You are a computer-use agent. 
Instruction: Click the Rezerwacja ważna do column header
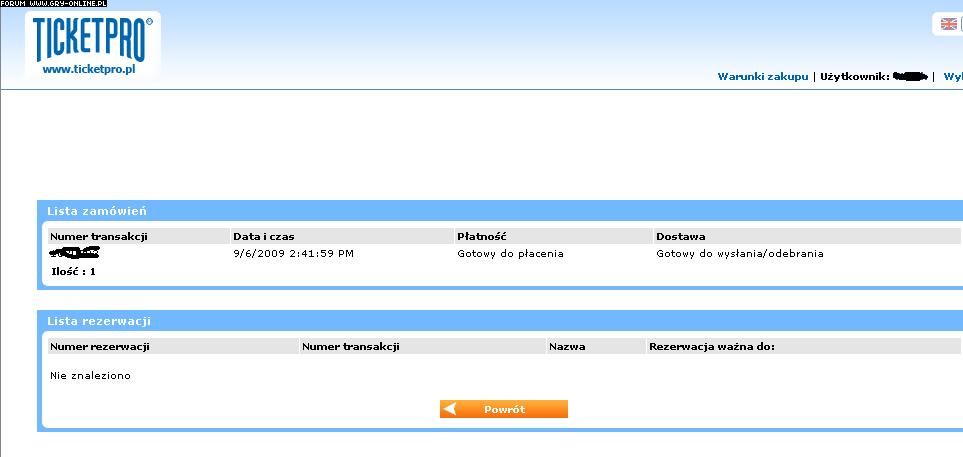click(712, 346)
